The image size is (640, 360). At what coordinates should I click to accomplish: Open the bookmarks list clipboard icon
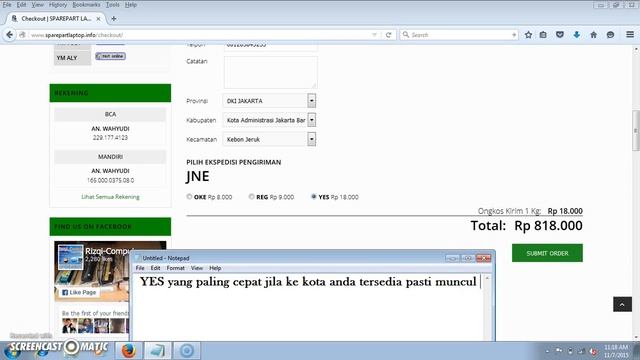click(x=543, y=35)
